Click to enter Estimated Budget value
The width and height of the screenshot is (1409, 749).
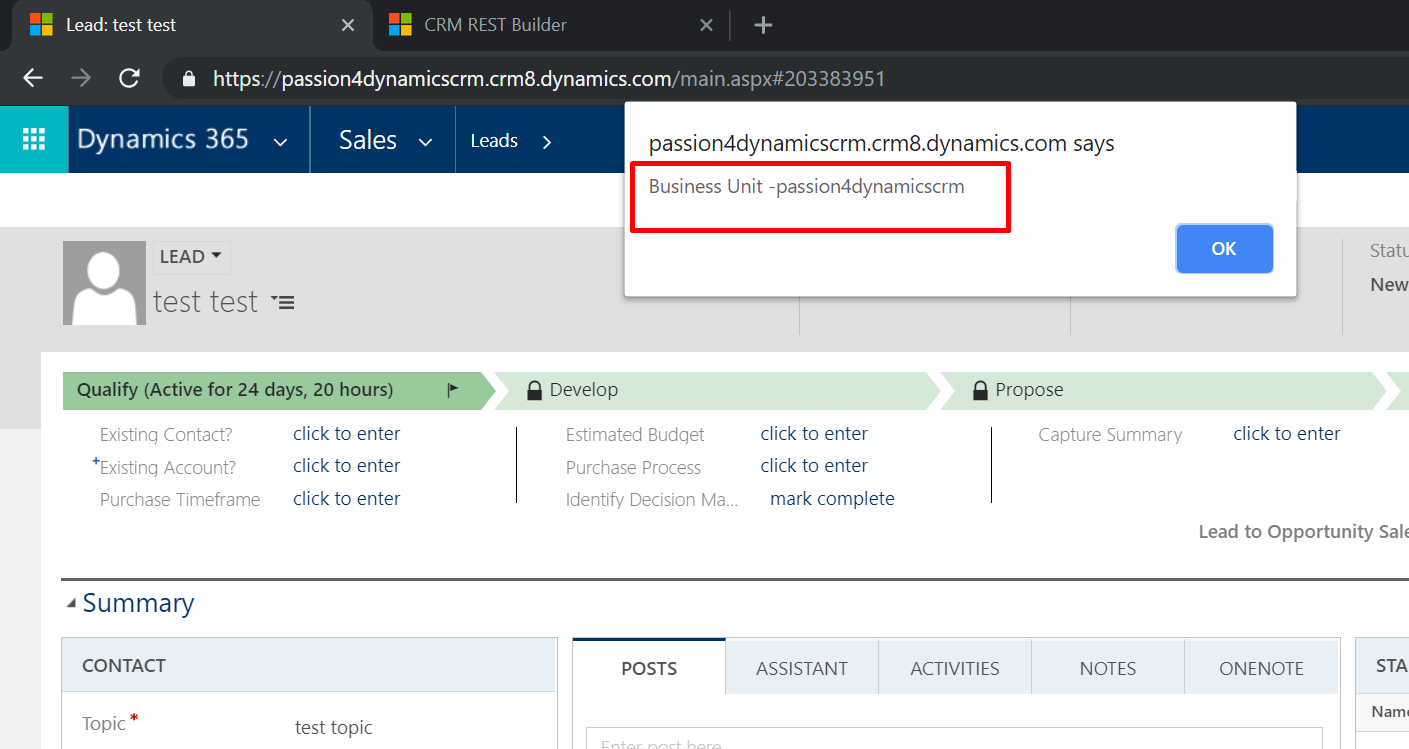813,433
